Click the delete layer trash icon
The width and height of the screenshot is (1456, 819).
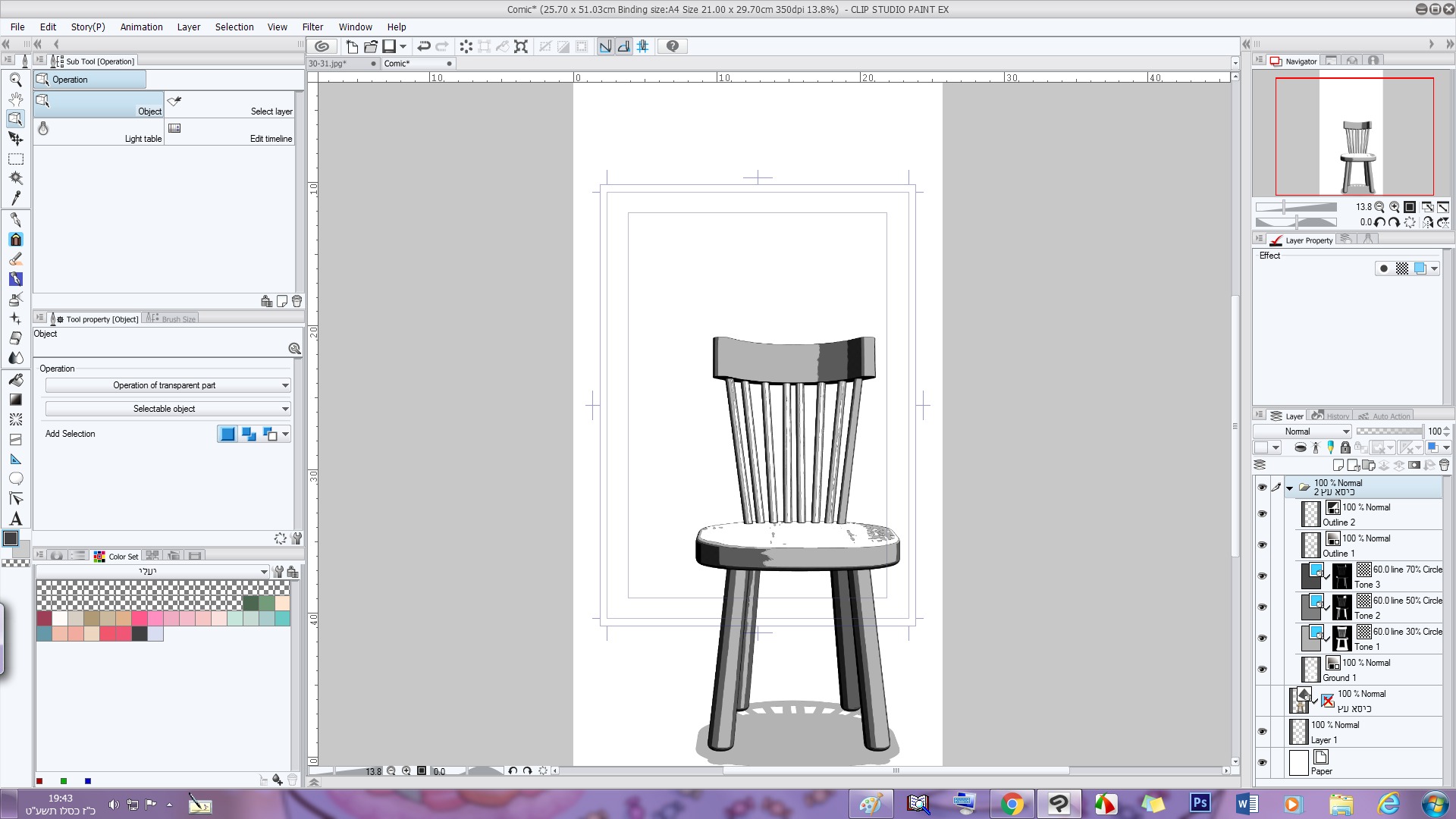point(1444,465)
